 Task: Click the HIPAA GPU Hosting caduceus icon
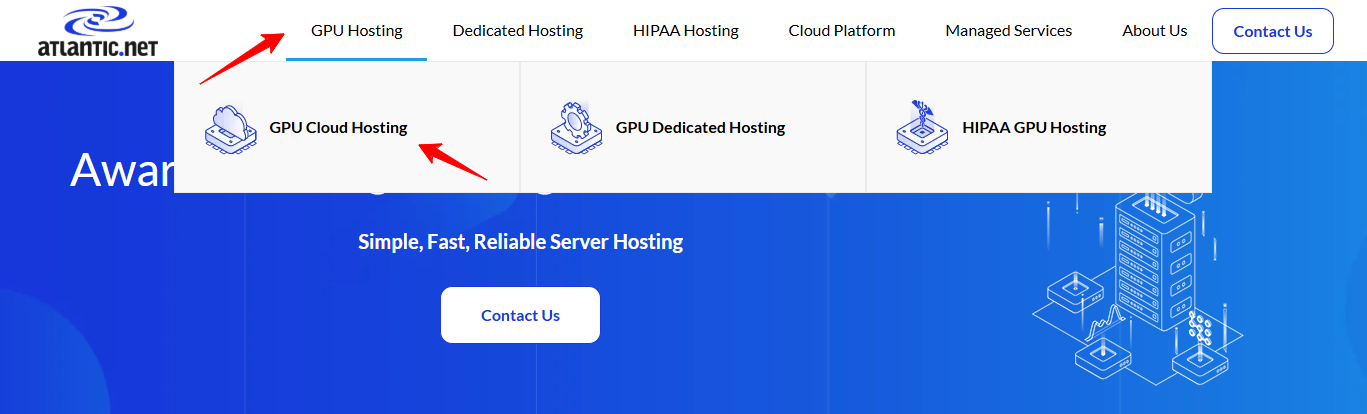coord(921,126)
